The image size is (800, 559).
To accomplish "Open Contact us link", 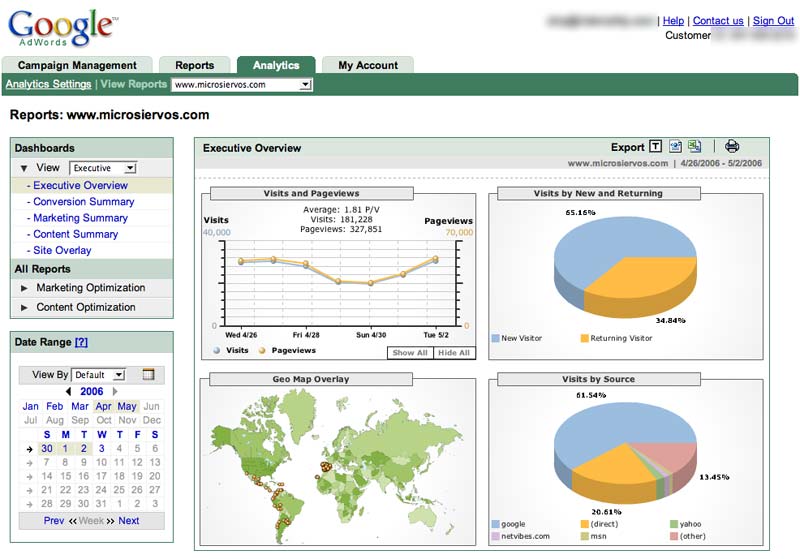I will coord(718,21).
